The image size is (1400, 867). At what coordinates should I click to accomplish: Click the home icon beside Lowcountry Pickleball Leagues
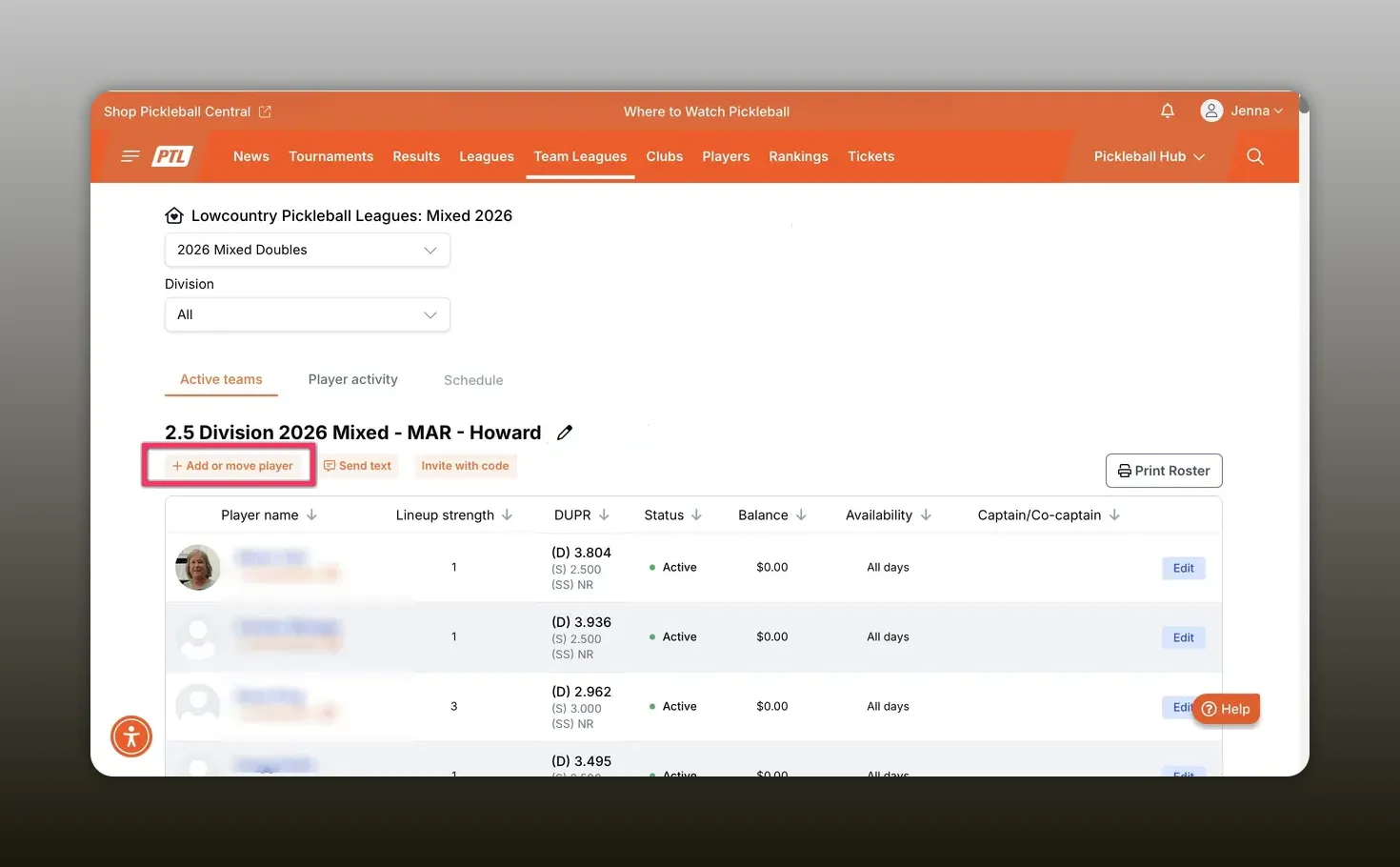click(x=174, y=215)
